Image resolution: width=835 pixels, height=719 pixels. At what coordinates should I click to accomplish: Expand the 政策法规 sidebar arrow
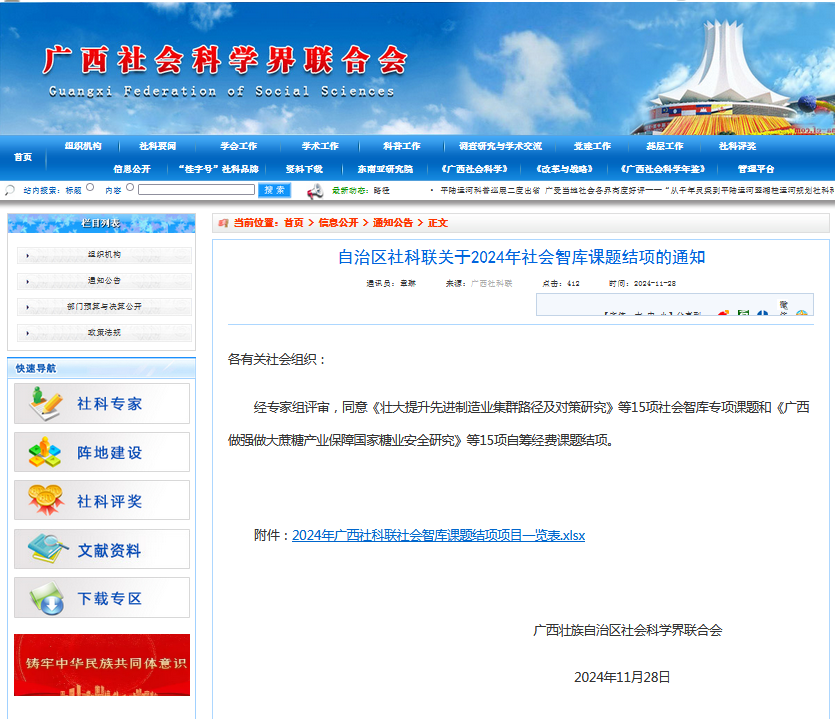tap(28, 333)
